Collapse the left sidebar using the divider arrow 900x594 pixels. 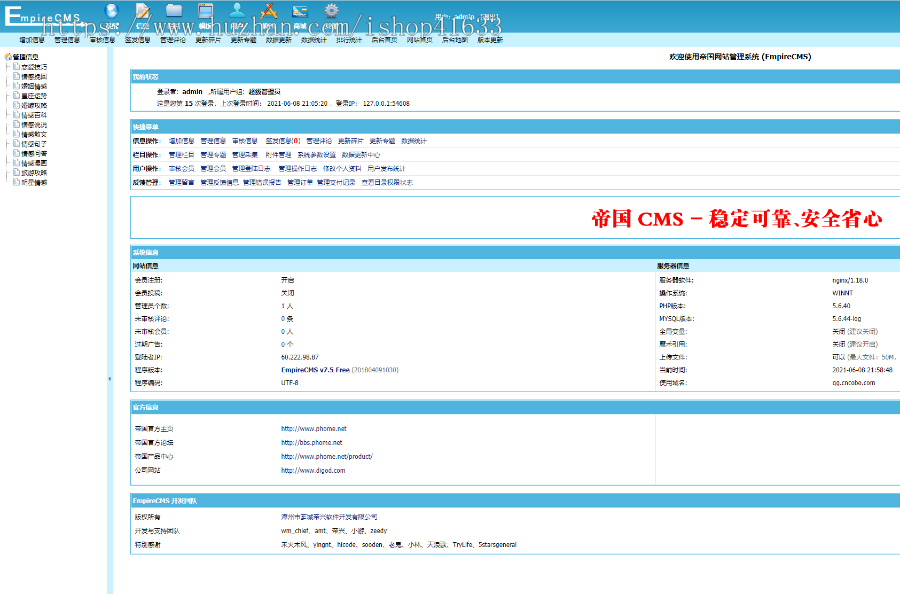[x=109, y=379]
